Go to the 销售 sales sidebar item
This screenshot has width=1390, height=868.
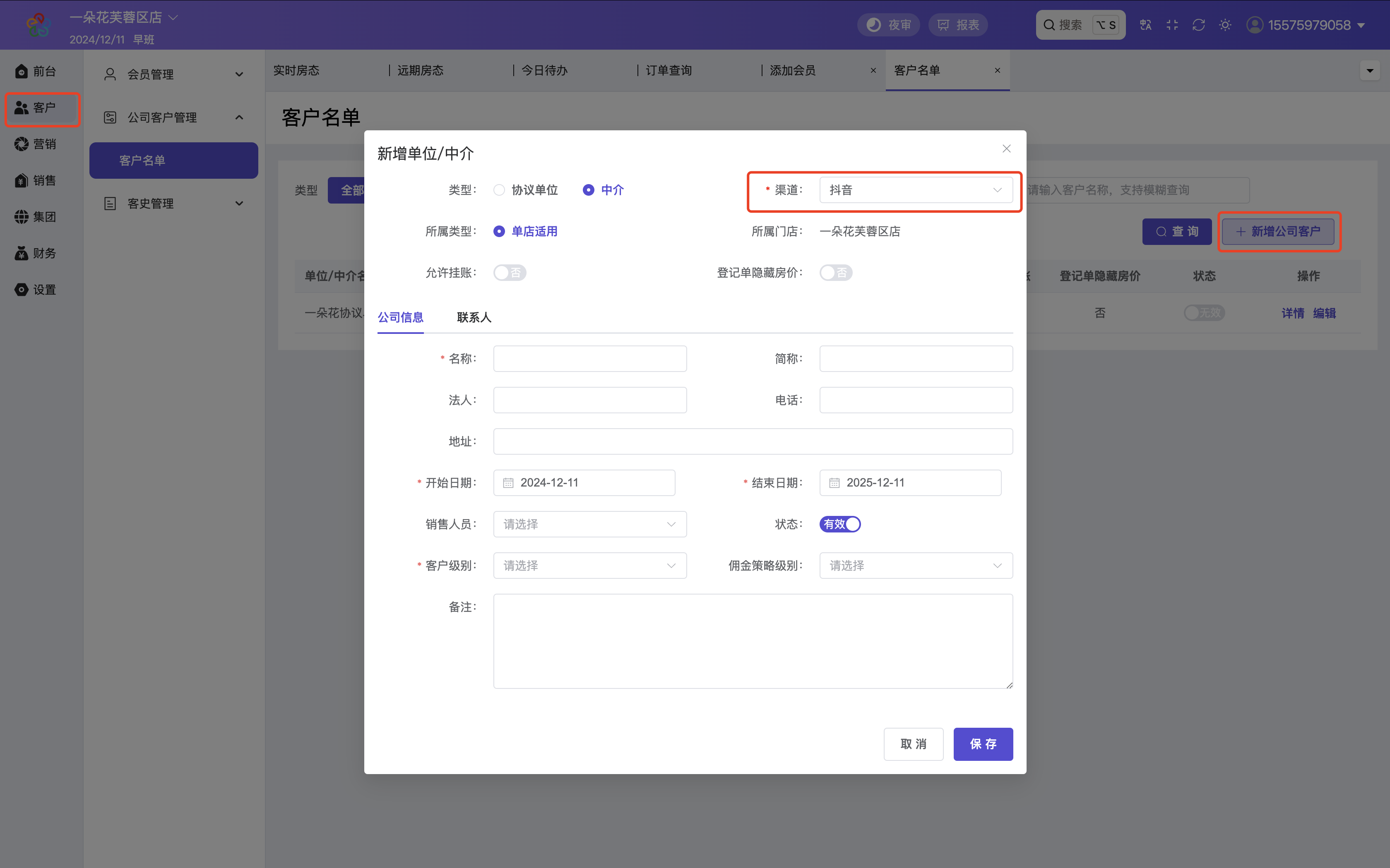pyautogui.click(x=36, y=180)
